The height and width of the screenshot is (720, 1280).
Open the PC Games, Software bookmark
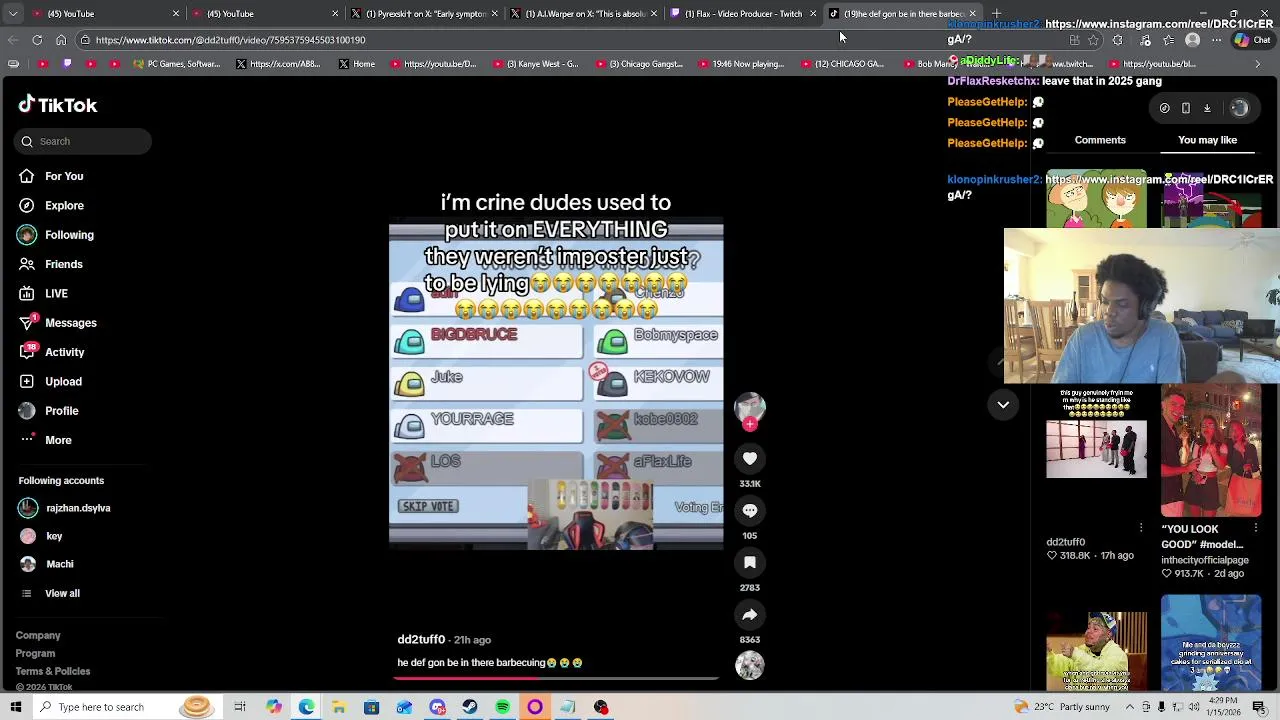(175, 64)
